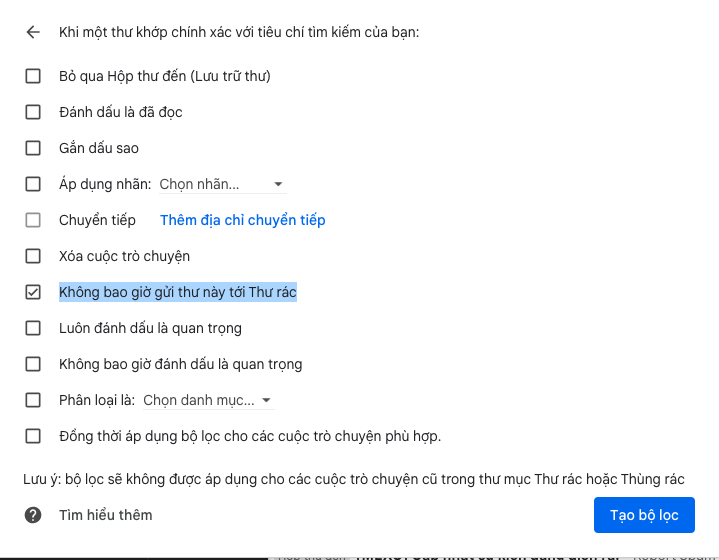The height and width of the screenshot is (560, 719).
Task: Check 'Đồng thời áp dụng bộ lọc' box
Action: pos(33,436)
